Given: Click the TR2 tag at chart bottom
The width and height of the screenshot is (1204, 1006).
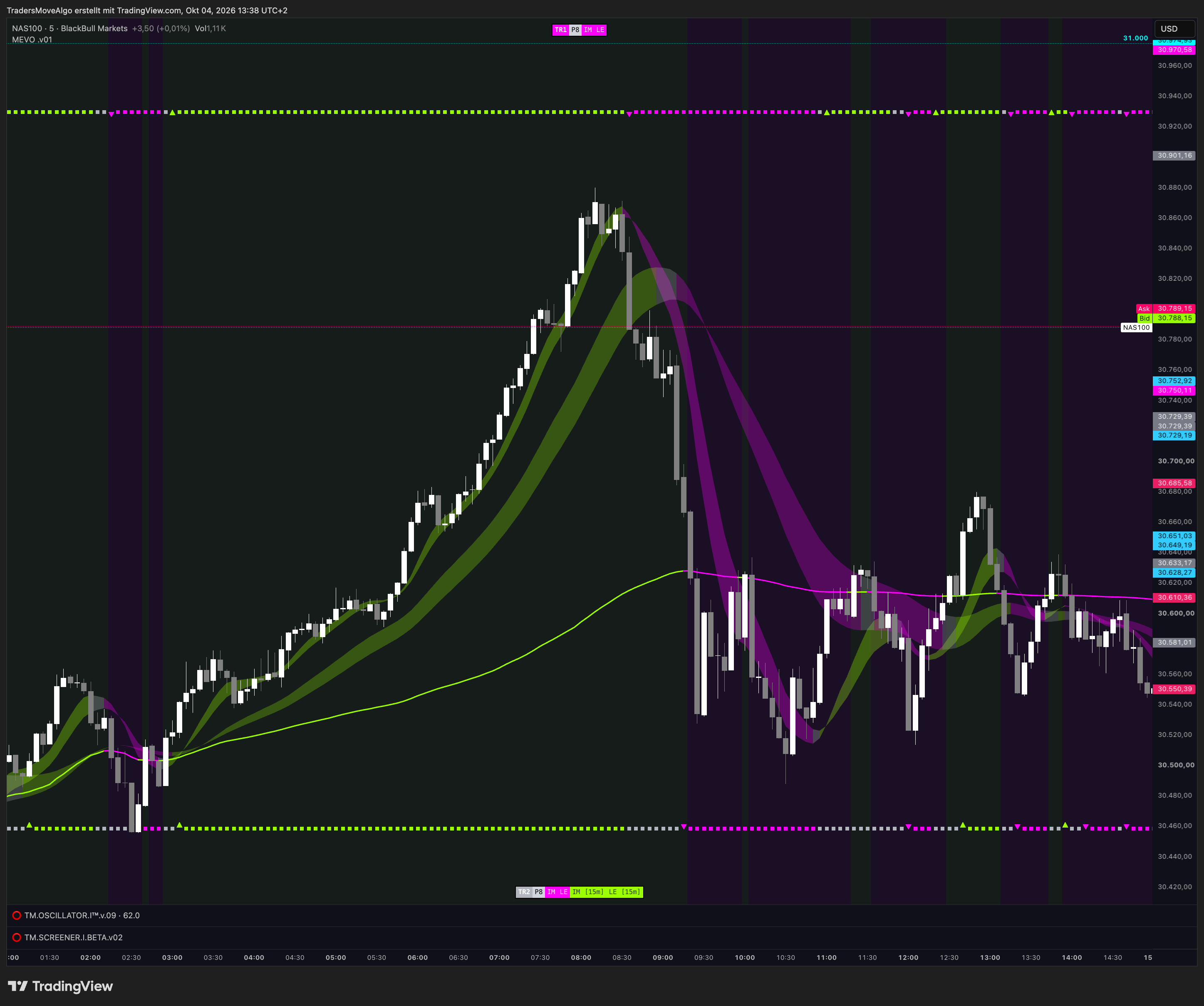Looking at the screenshot, I should click(524, 892).
